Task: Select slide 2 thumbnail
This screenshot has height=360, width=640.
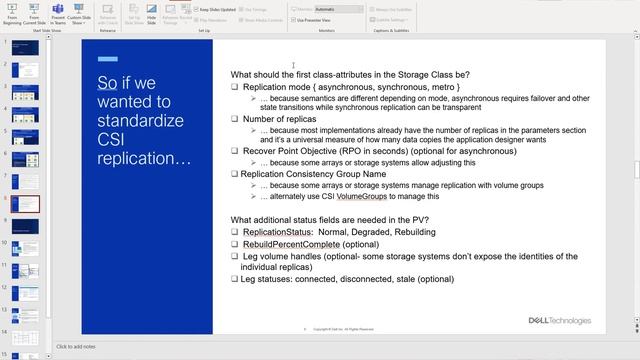Action: click(25, 70)
